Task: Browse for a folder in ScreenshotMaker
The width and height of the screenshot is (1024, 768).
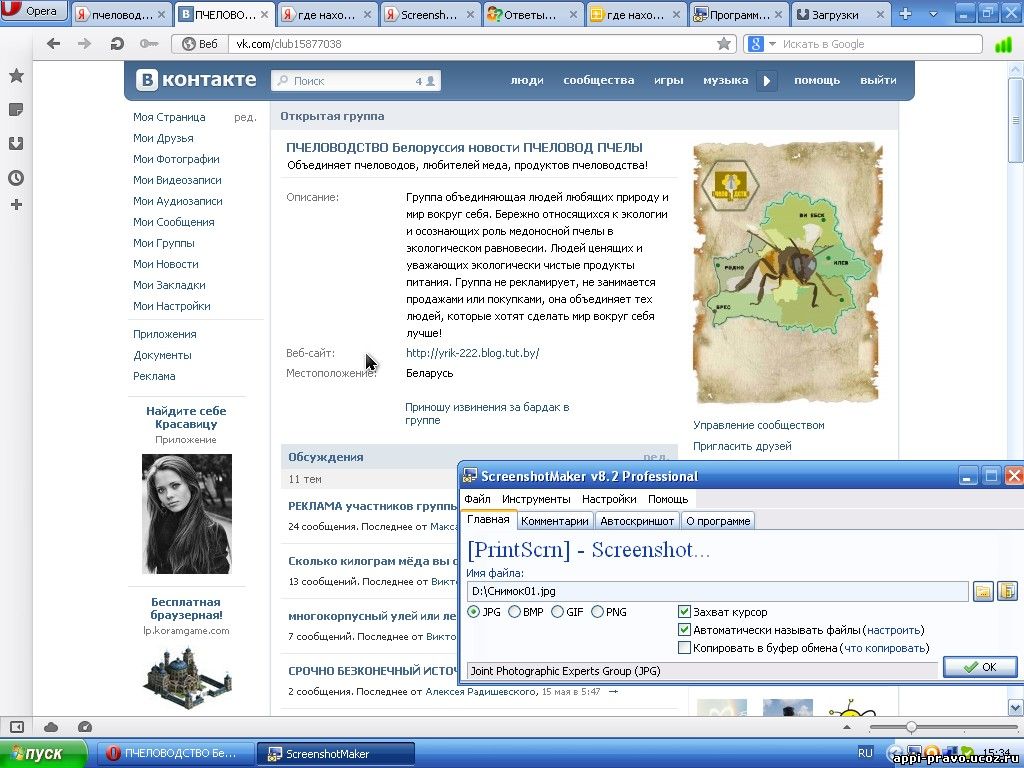Action: click(983, 592)
